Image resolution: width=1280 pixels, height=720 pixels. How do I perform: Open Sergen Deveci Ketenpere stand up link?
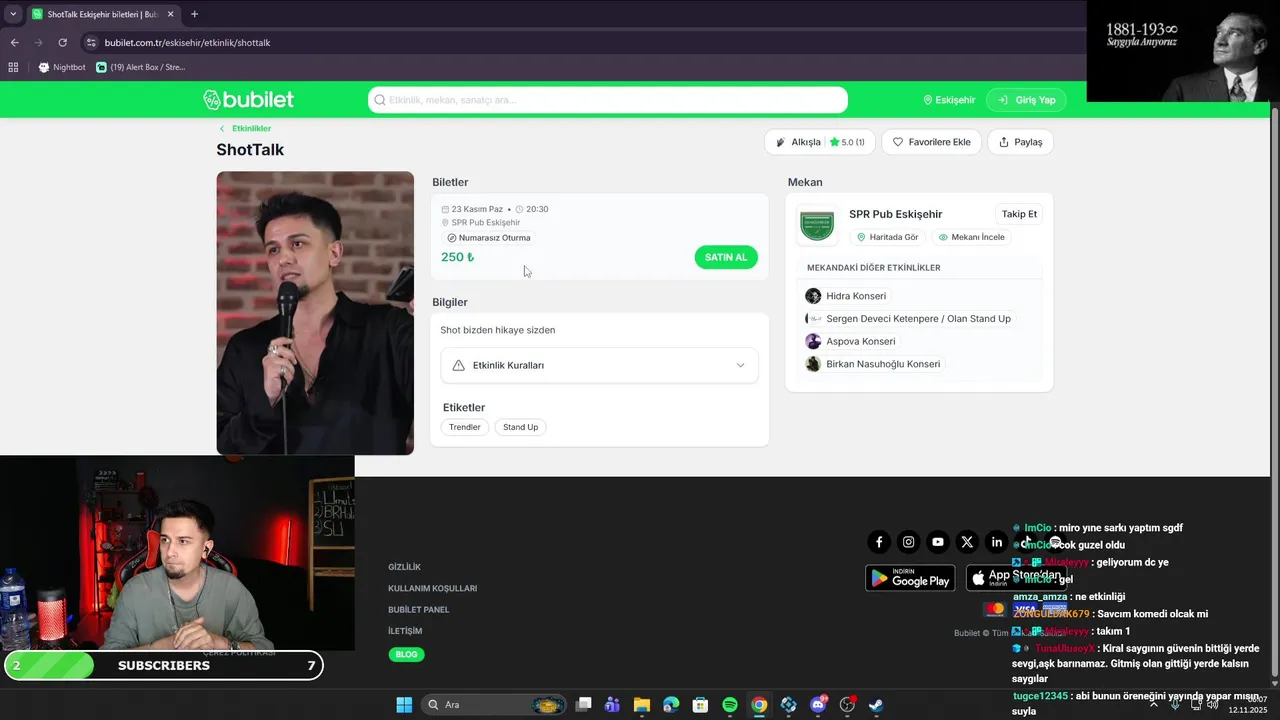click(x=918, y=319)
